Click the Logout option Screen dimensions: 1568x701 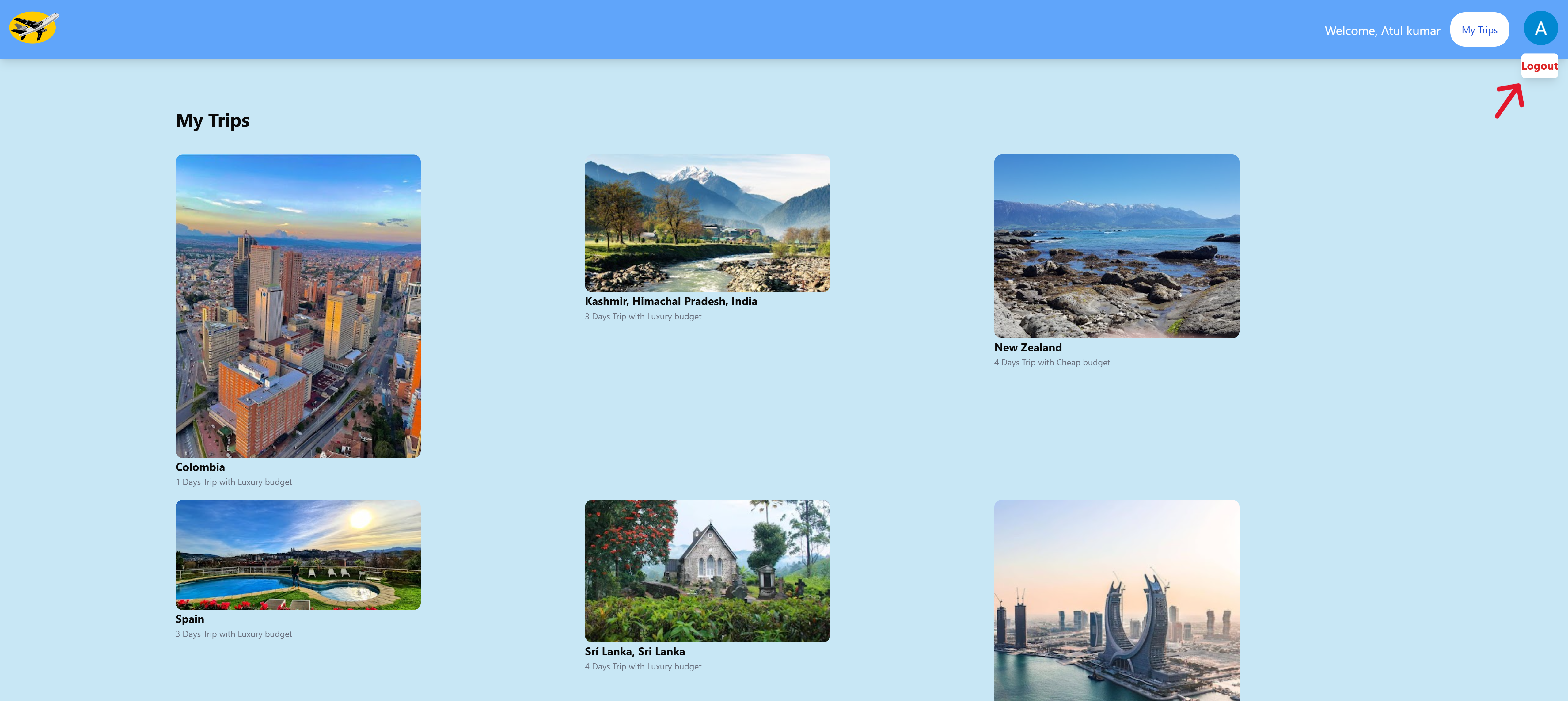1539,66
